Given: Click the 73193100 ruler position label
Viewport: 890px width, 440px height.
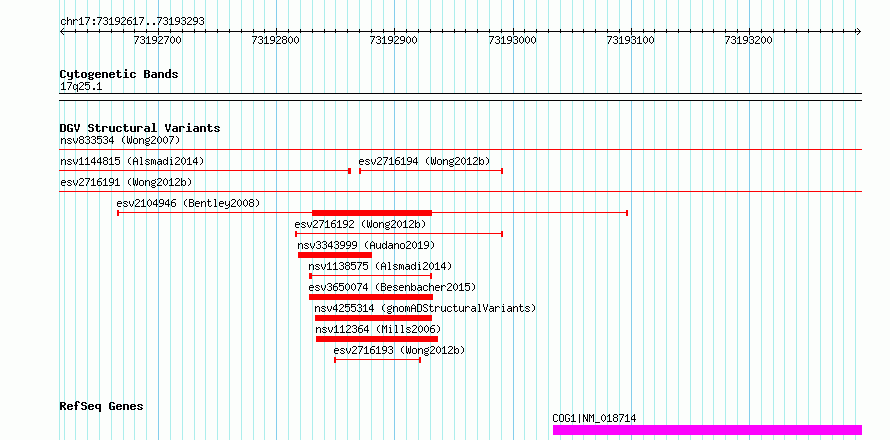Looking at the screenshot, I should tap(631, 41).
